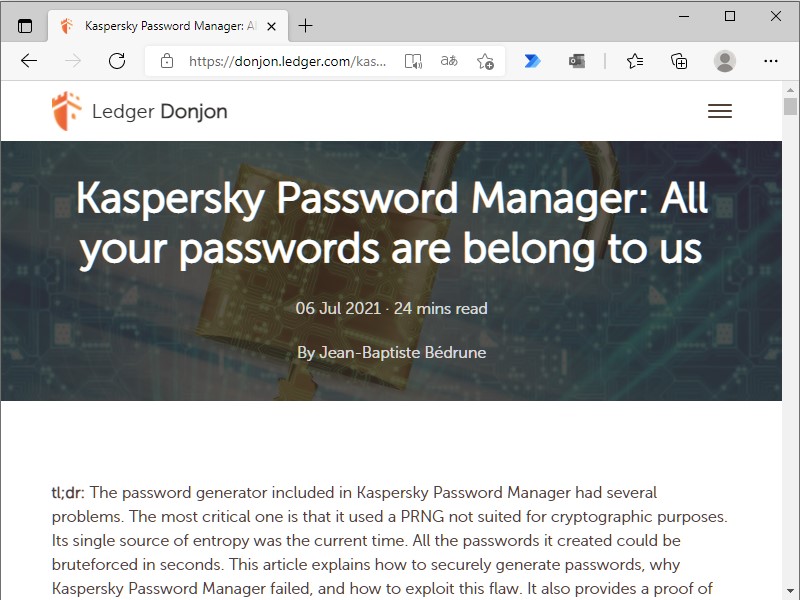This screenshot has width=800, height=600.
Task: Close the Kaspersky Password Manager tab
Action: [x=271, y=26]
